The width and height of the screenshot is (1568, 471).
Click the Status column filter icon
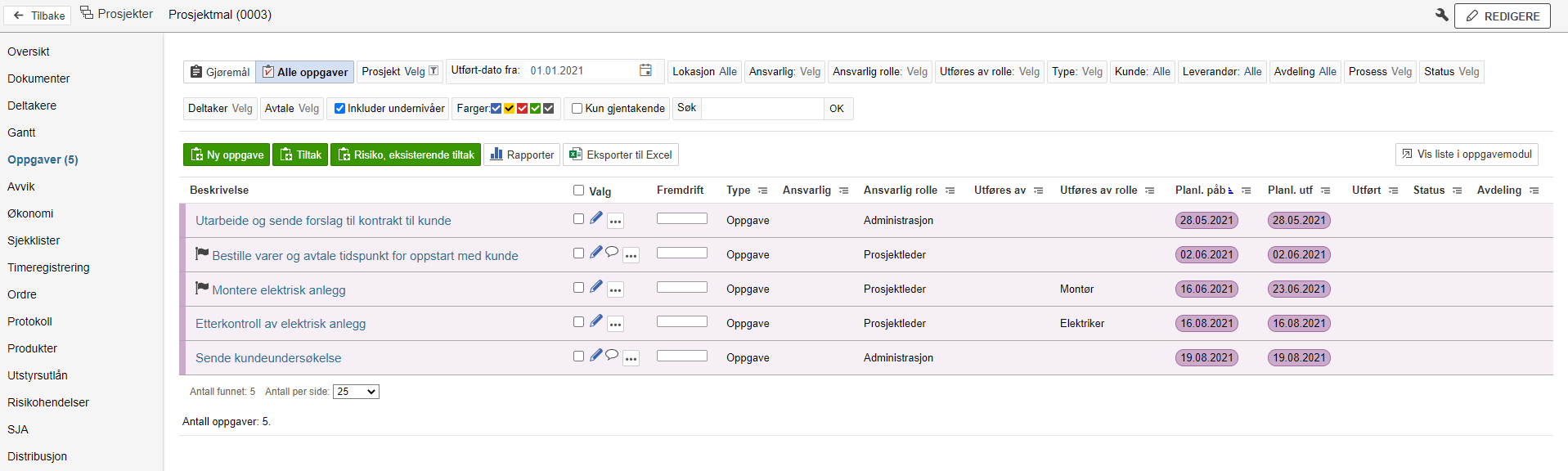tap(1457, 191)
